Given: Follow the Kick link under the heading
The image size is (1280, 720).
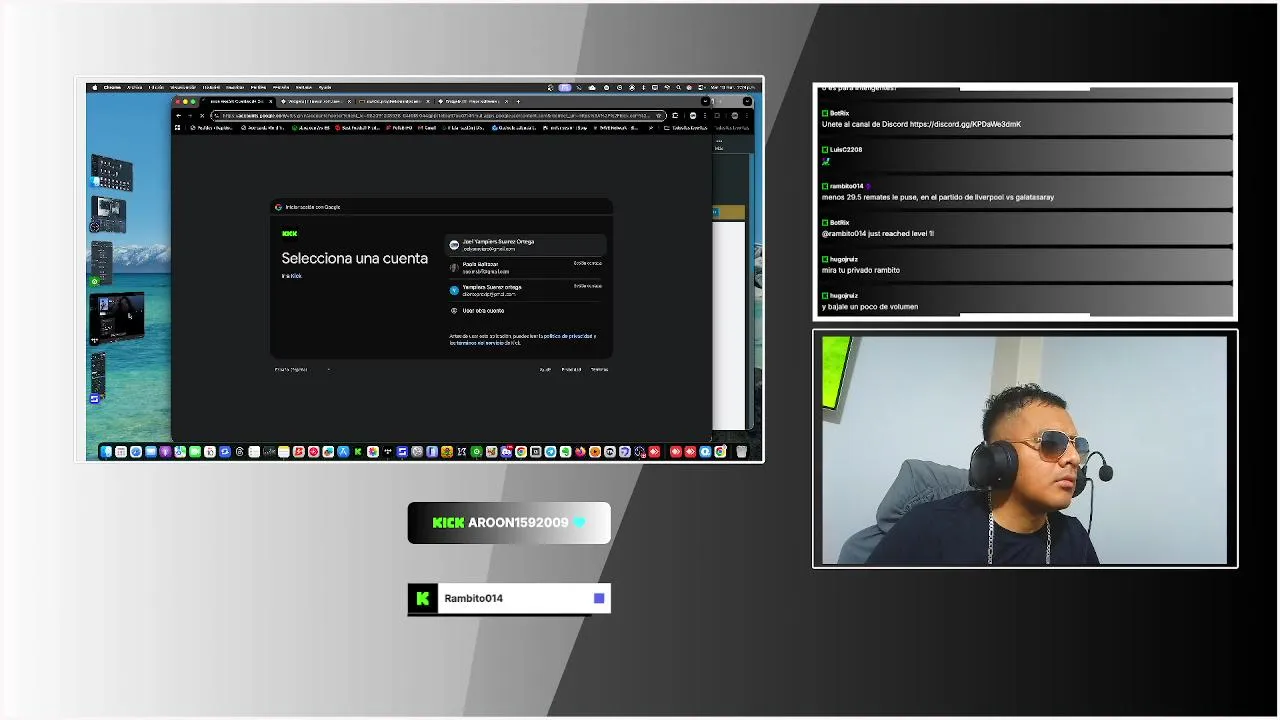Looking at the screenshot, I should (296, 276).
